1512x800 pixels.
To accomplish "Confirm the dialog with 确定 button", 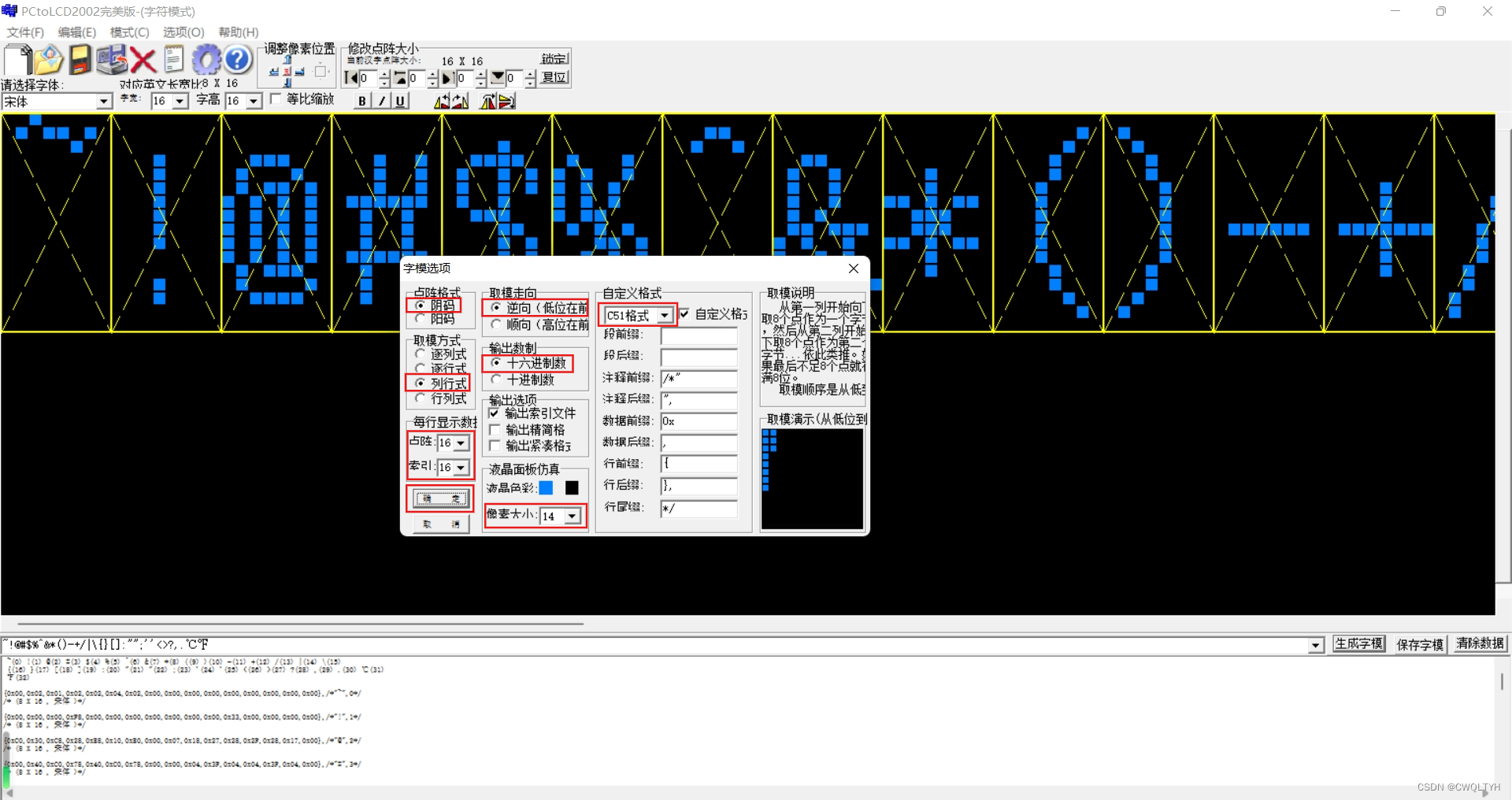I will 440,498.
